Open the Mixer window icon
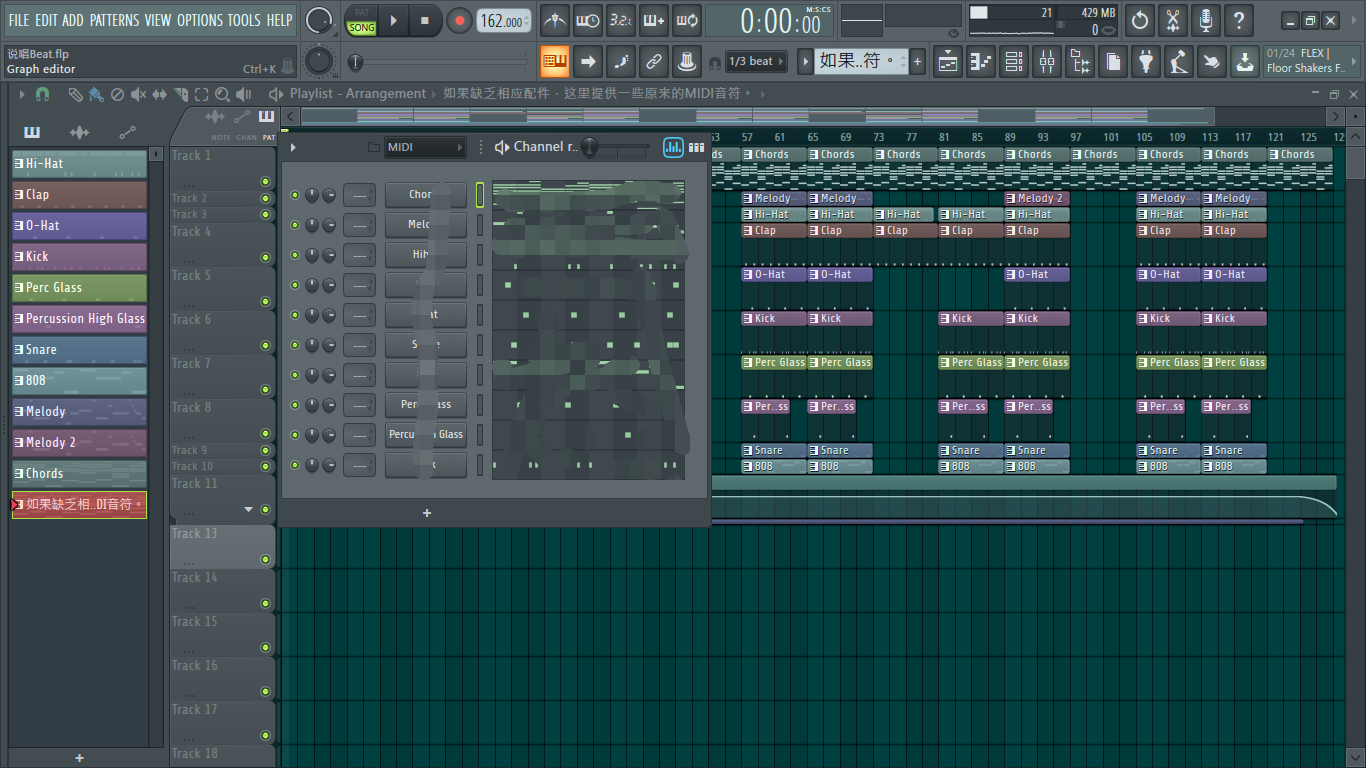This screenshot has height=768, width=1366. (x=1047, y=62)
